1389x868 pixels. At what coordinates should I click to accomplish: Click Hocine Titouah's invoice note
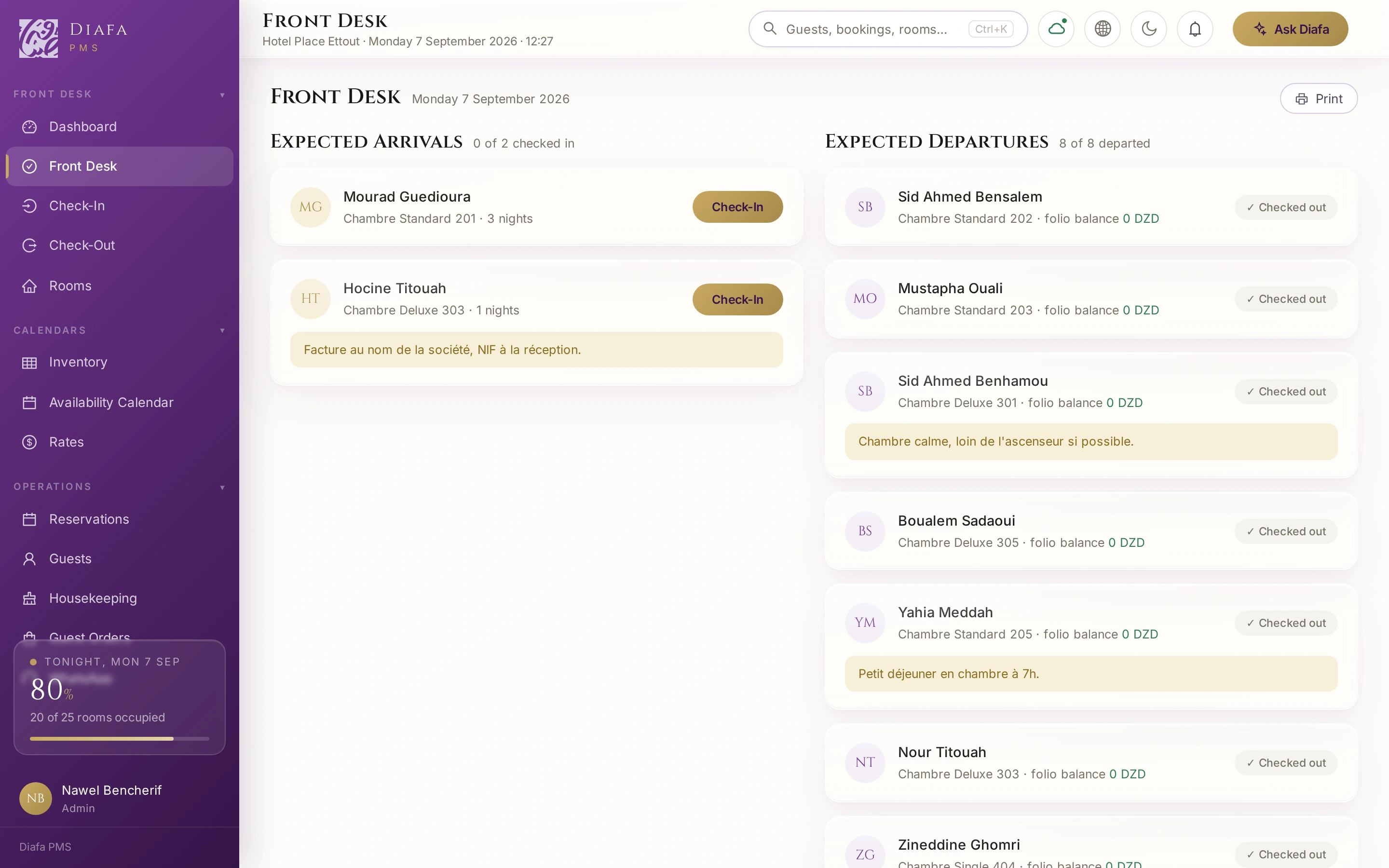coord(537,350)
